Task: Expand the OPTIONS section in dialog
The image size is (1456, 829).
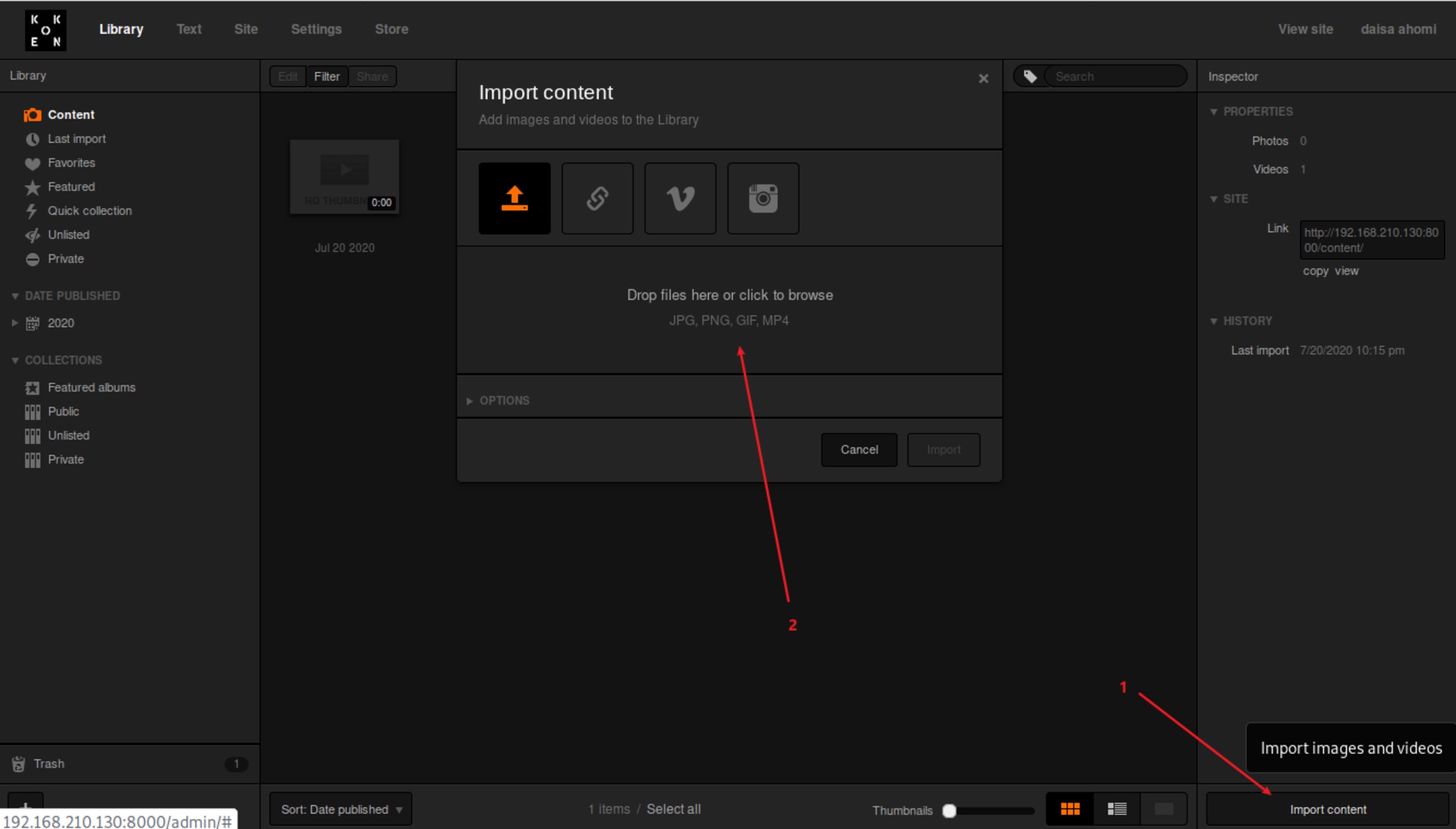Action: [x=503, y=400]
